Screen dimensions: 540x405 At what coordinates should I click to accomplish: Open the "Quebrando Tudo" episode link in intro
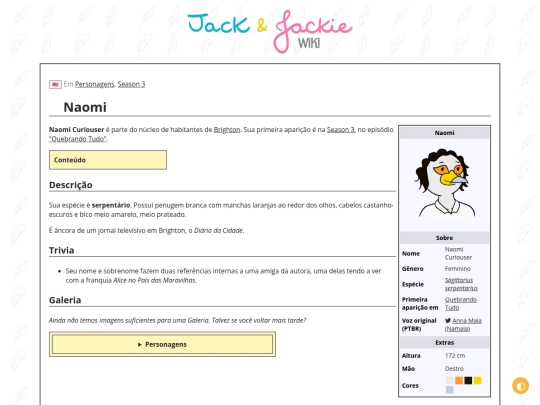(78, 139)
